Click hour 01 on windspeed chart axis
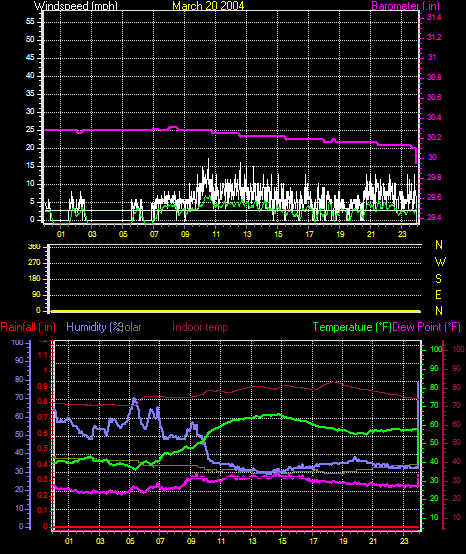 [61, 234]
